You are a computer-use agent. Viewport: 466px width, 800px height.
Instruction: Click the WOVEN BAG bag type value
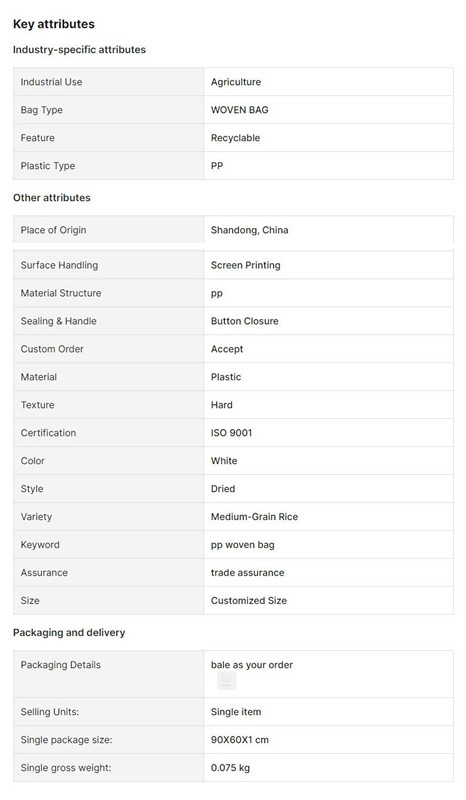(x=239, y=110)
